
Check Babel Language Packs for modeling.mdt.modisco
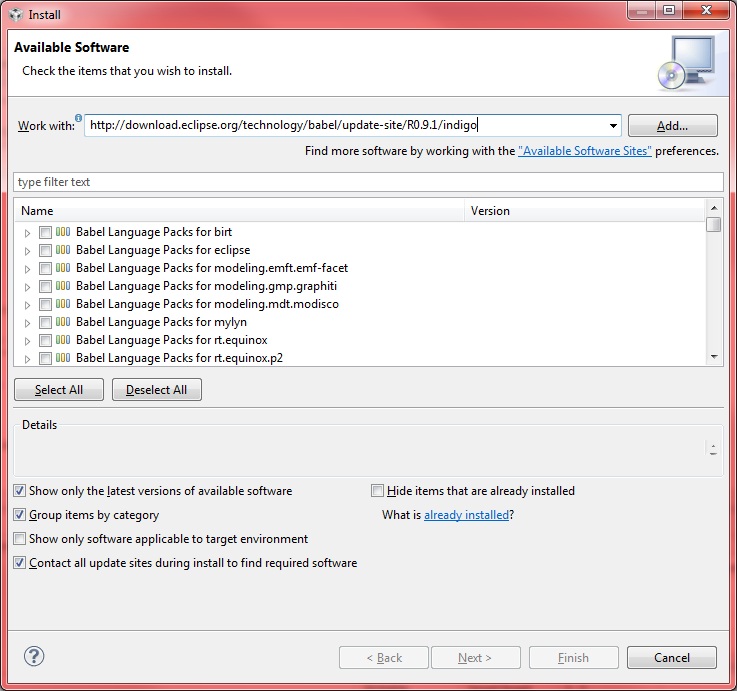click(x=46, y=304)
